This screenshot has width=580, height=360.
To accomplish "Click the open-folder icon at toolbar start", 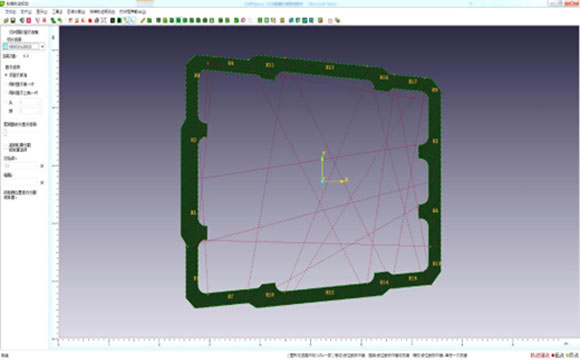I will (6, 20).
